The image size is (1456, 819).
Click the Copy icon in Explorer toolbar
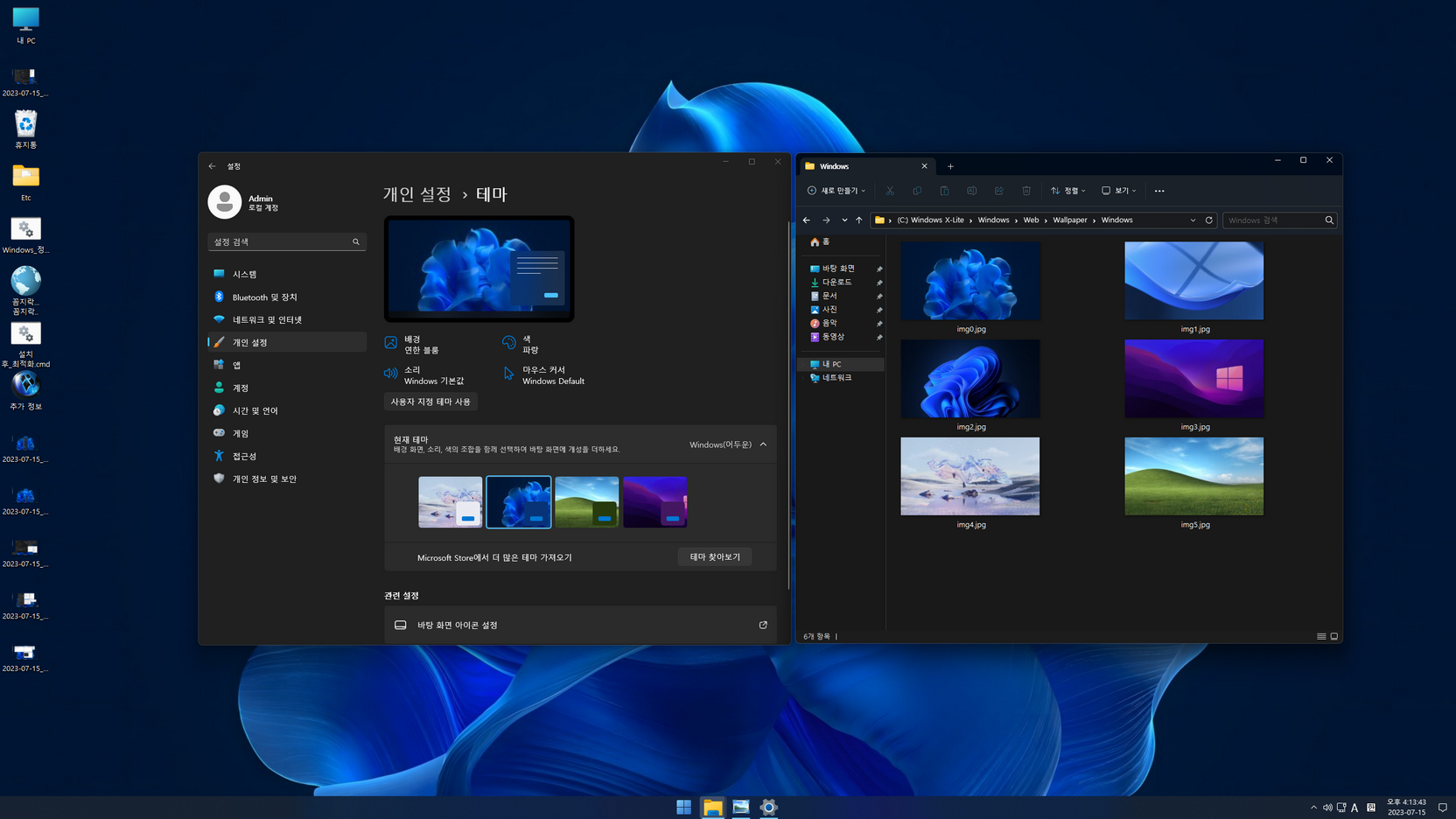pos(917,191)
